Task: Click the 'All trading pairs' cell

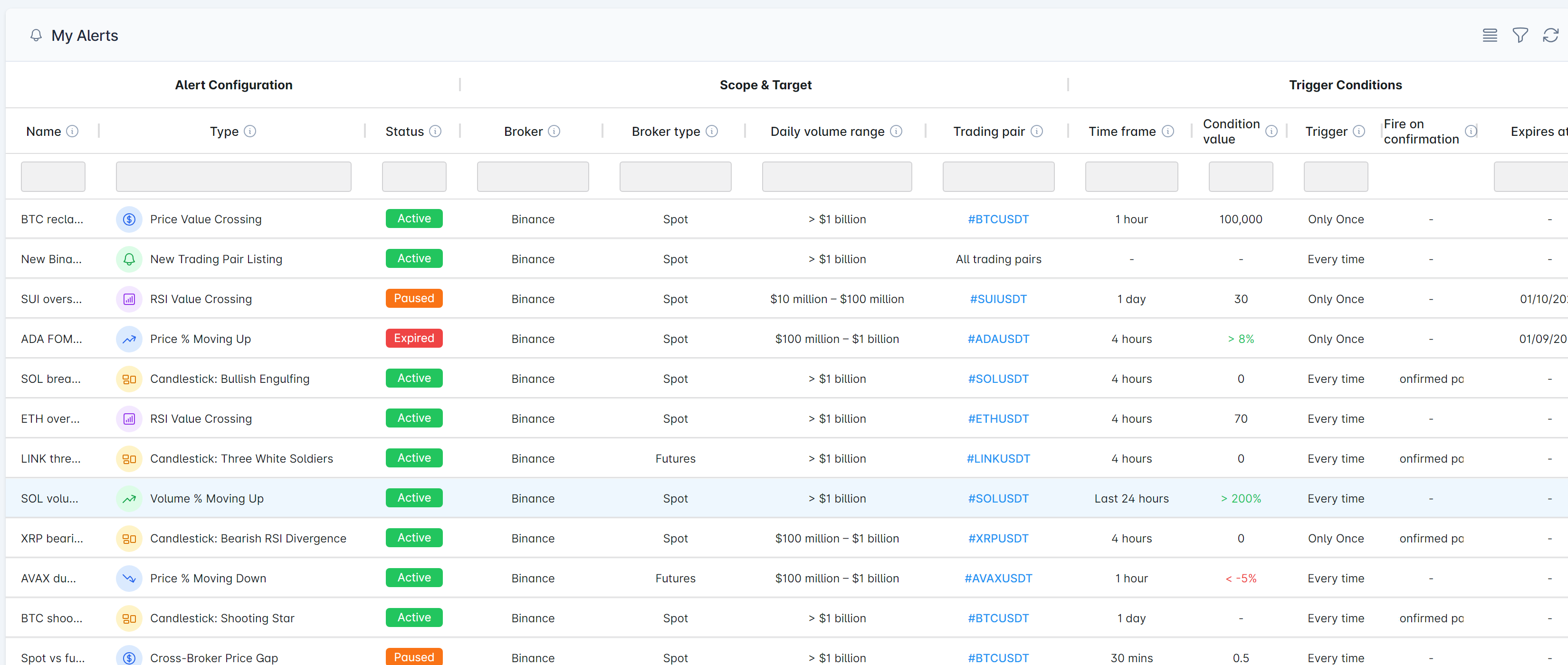Action: coord(998,259)
